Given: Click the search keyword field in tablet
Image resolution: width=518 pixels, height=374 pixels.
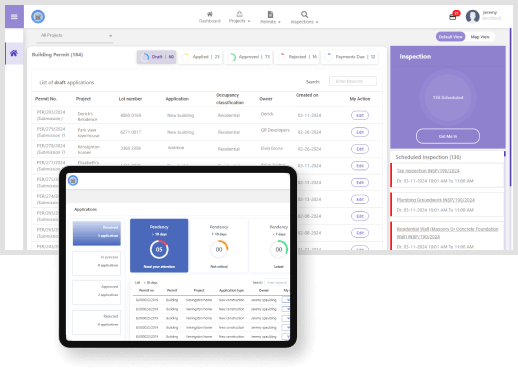Looking at the screenshot, I should (x=277, y=283).
